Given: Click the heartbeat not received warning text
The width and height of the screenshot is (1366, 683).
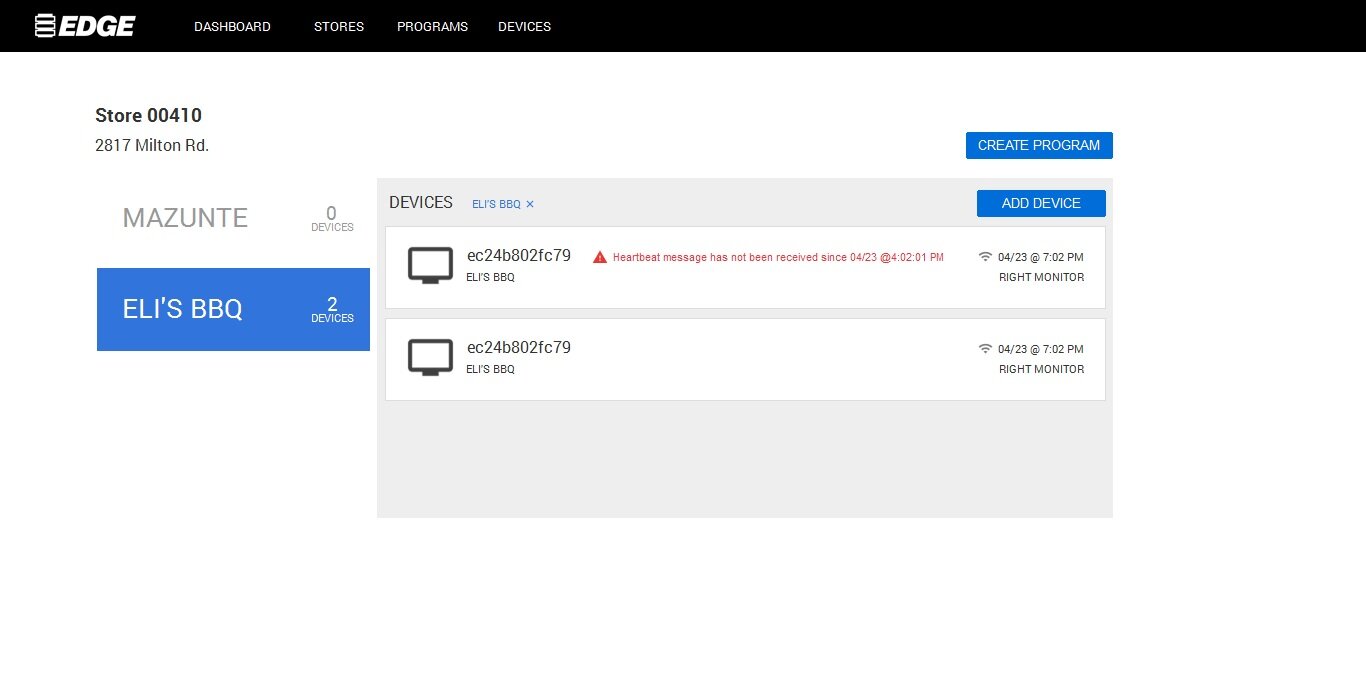Looking at the screenshot, I should pyautogui.click(x=778, y=257).
